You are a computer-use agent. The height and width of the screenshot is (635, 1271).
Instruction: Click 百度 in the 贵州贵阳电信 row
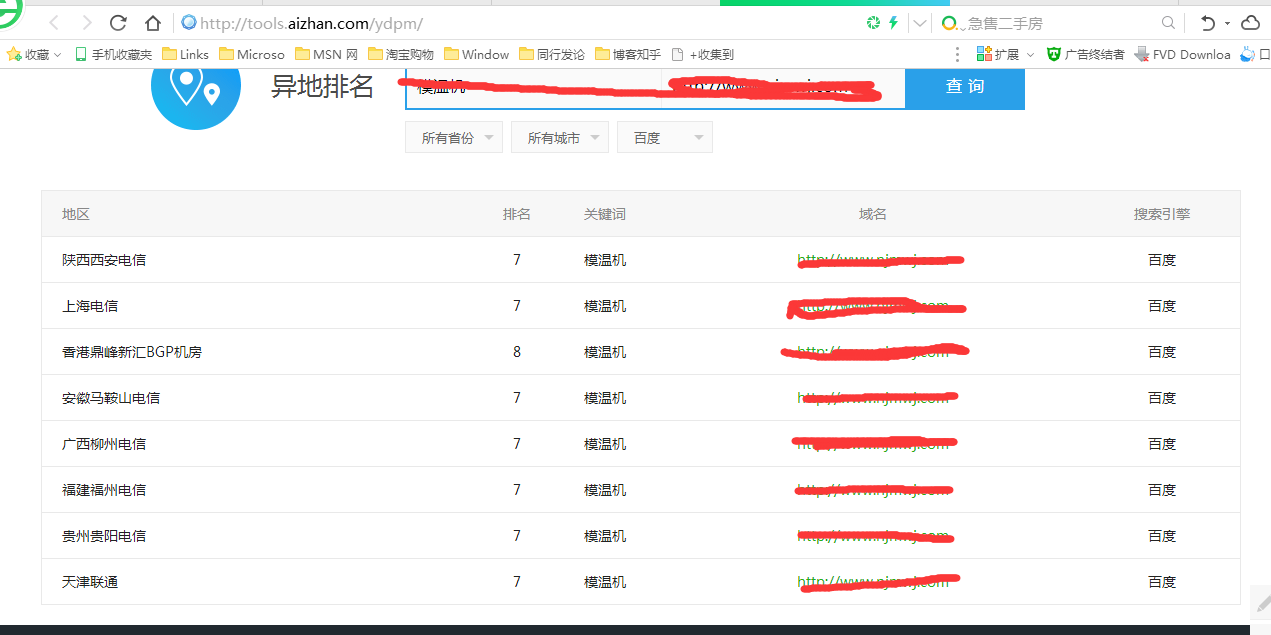[1162, 536]
